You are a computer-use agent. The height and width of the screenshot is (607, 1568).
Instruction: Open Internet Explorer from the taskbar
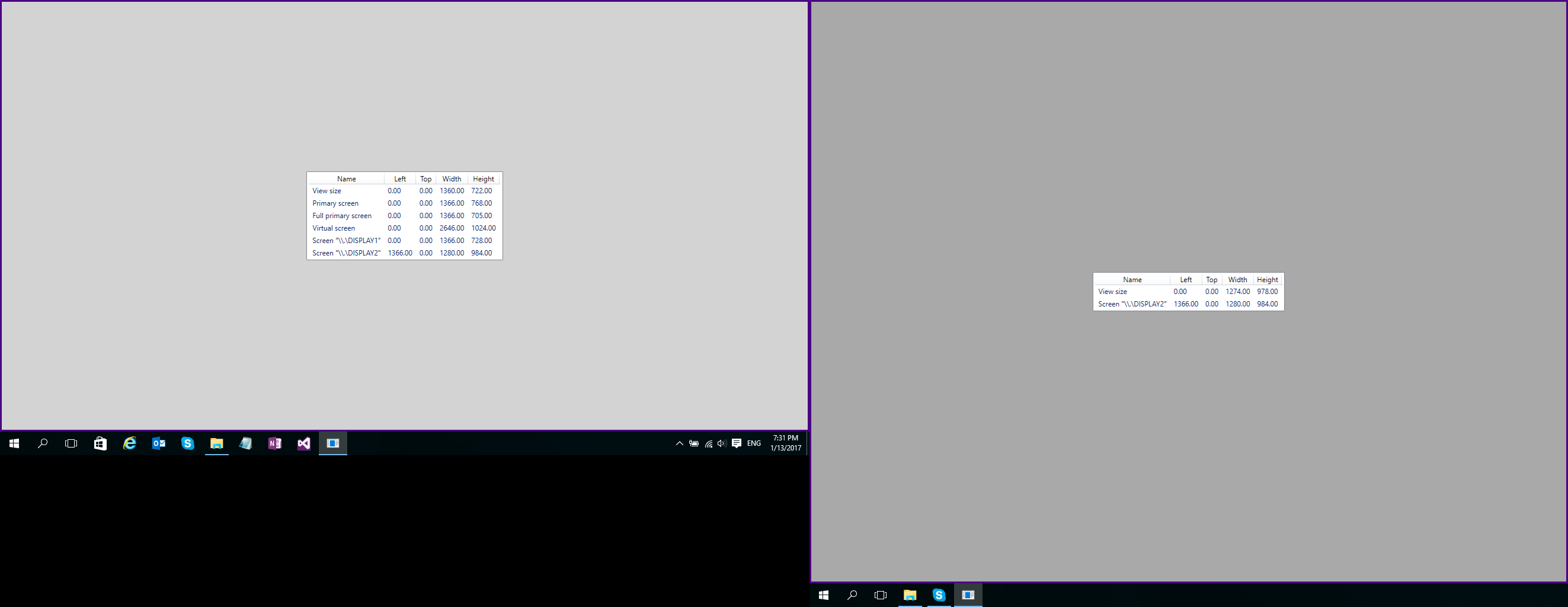click(130, 443)
